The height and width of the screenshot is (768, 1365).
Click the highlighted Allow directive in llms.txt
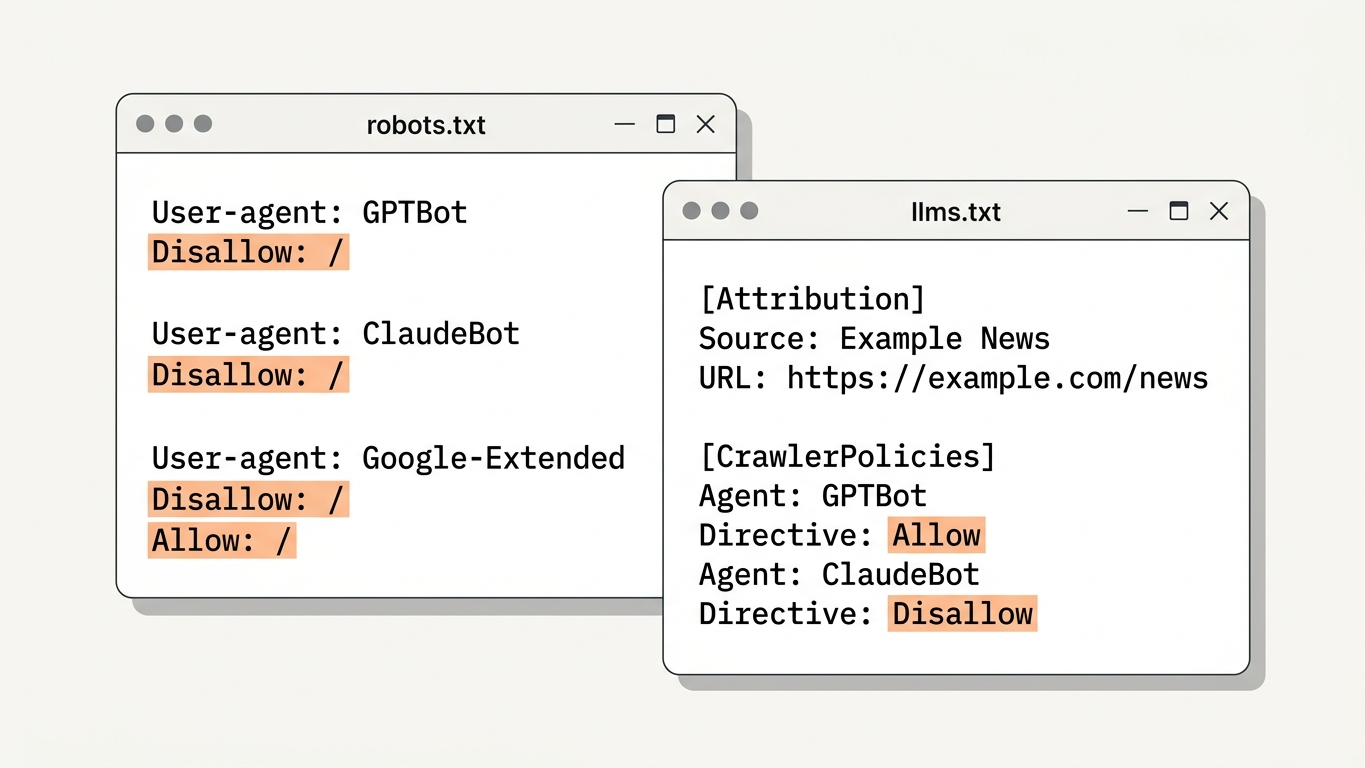[937, 535]
